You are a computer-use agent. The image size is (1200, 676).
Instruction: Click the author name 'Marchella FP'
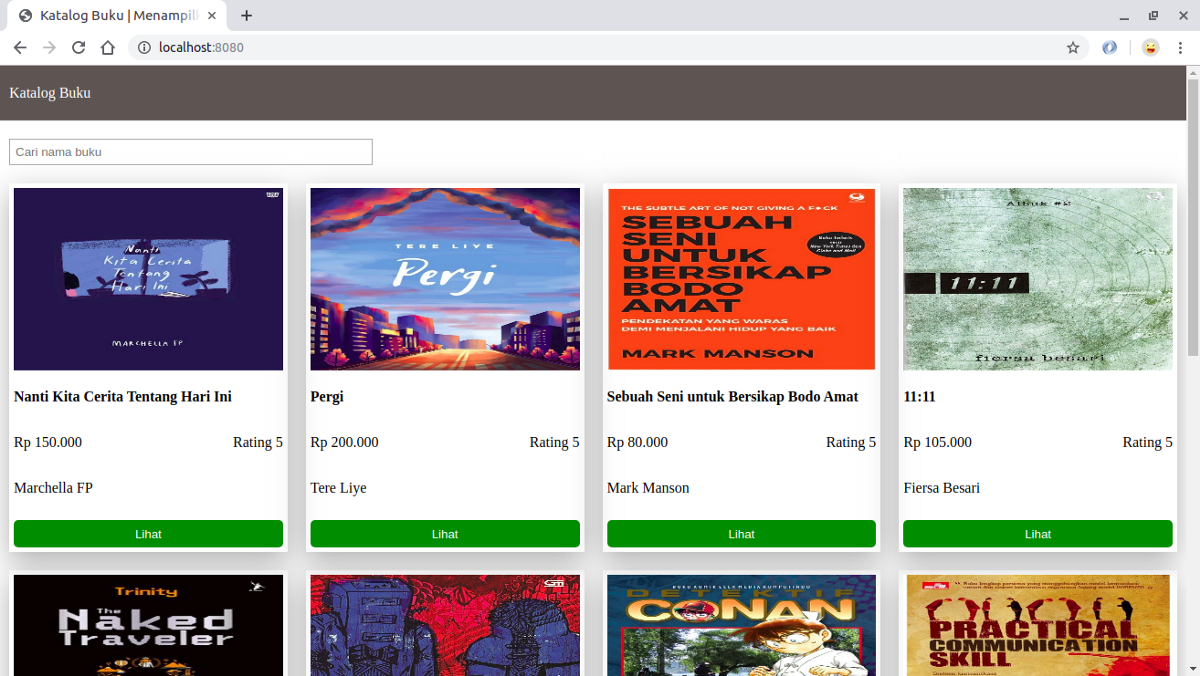53,488
